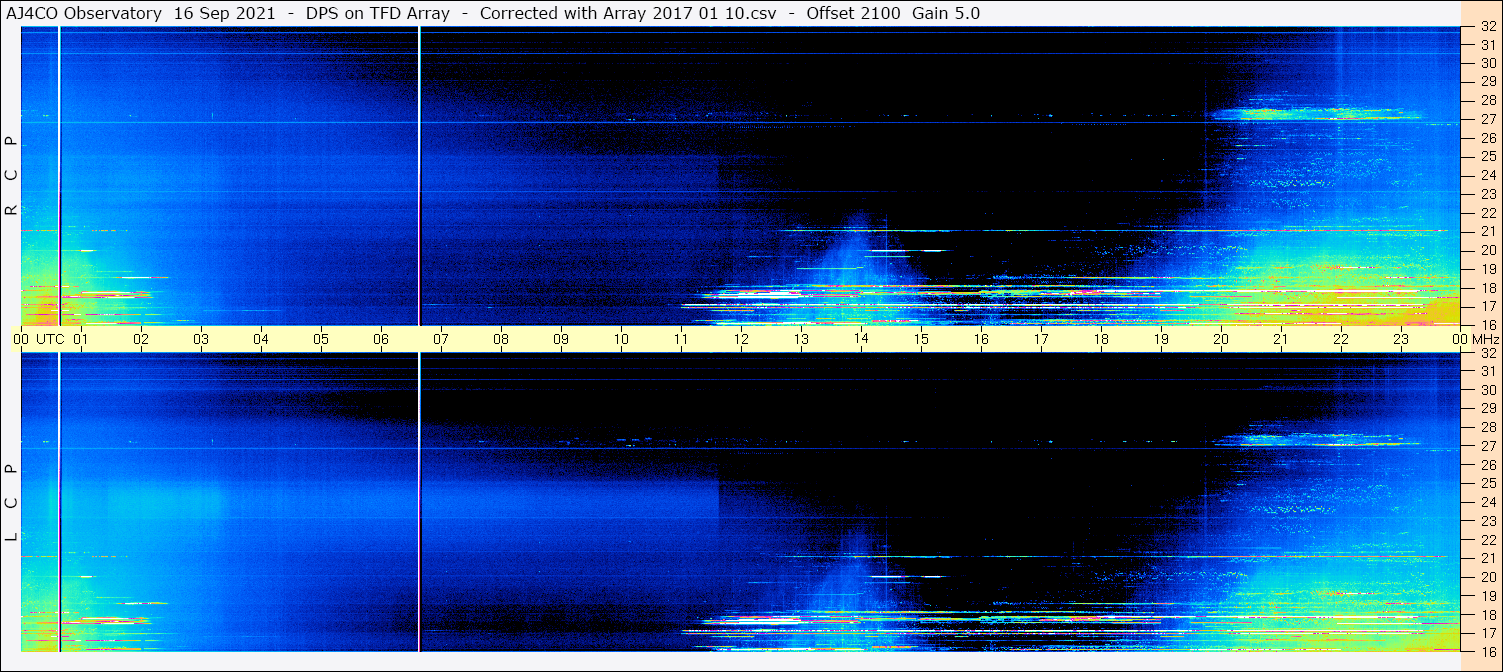Pick the 03 hour tick on the UTC axis
The height and width of the screenshot is (672, 1503).
tap(201, 339)
